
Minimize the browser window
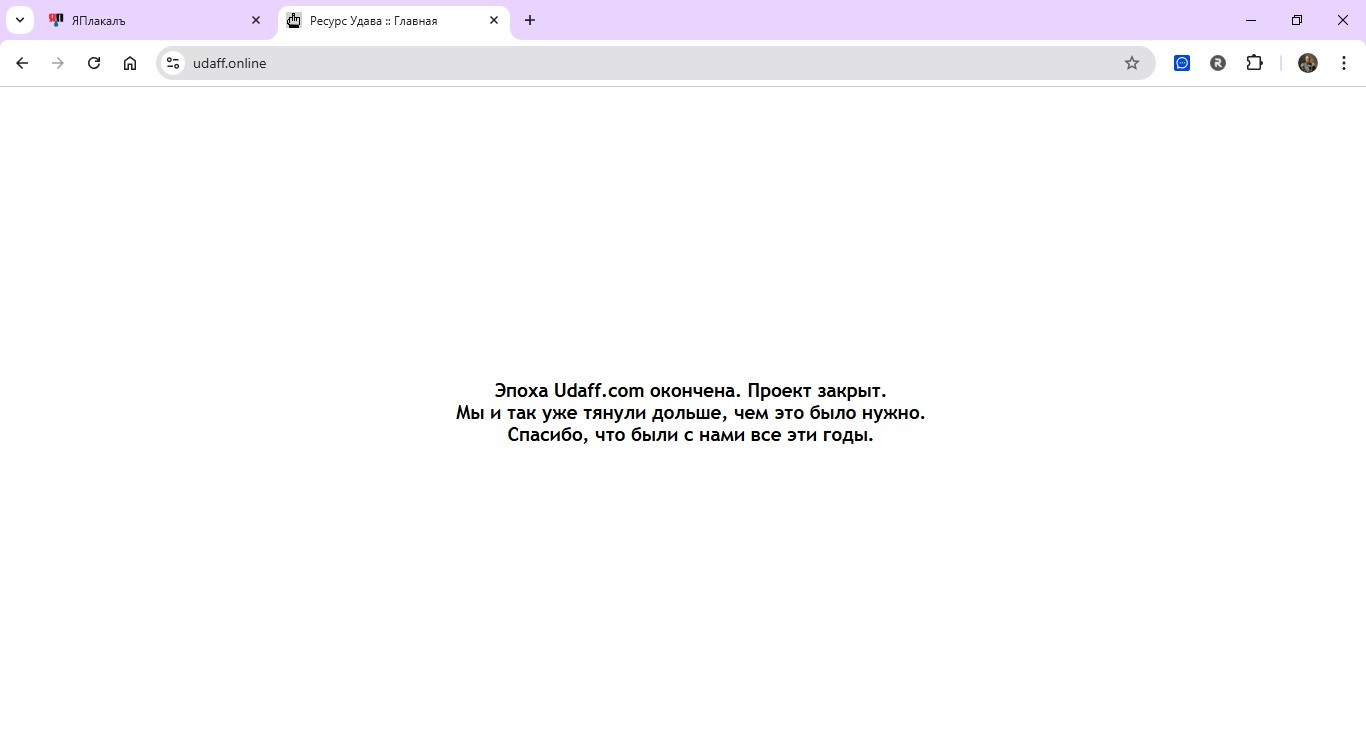point(1251,20)
